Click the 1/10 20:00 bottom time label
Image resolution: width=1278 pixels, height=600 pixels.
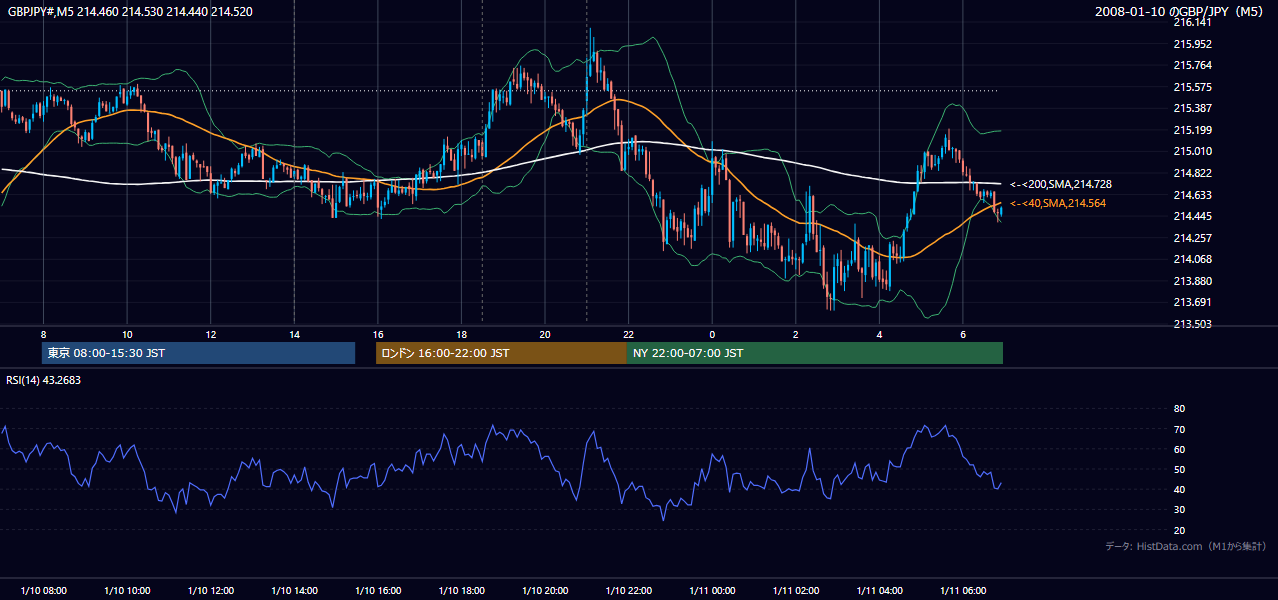pyautogui.click(x=545, y=591)
